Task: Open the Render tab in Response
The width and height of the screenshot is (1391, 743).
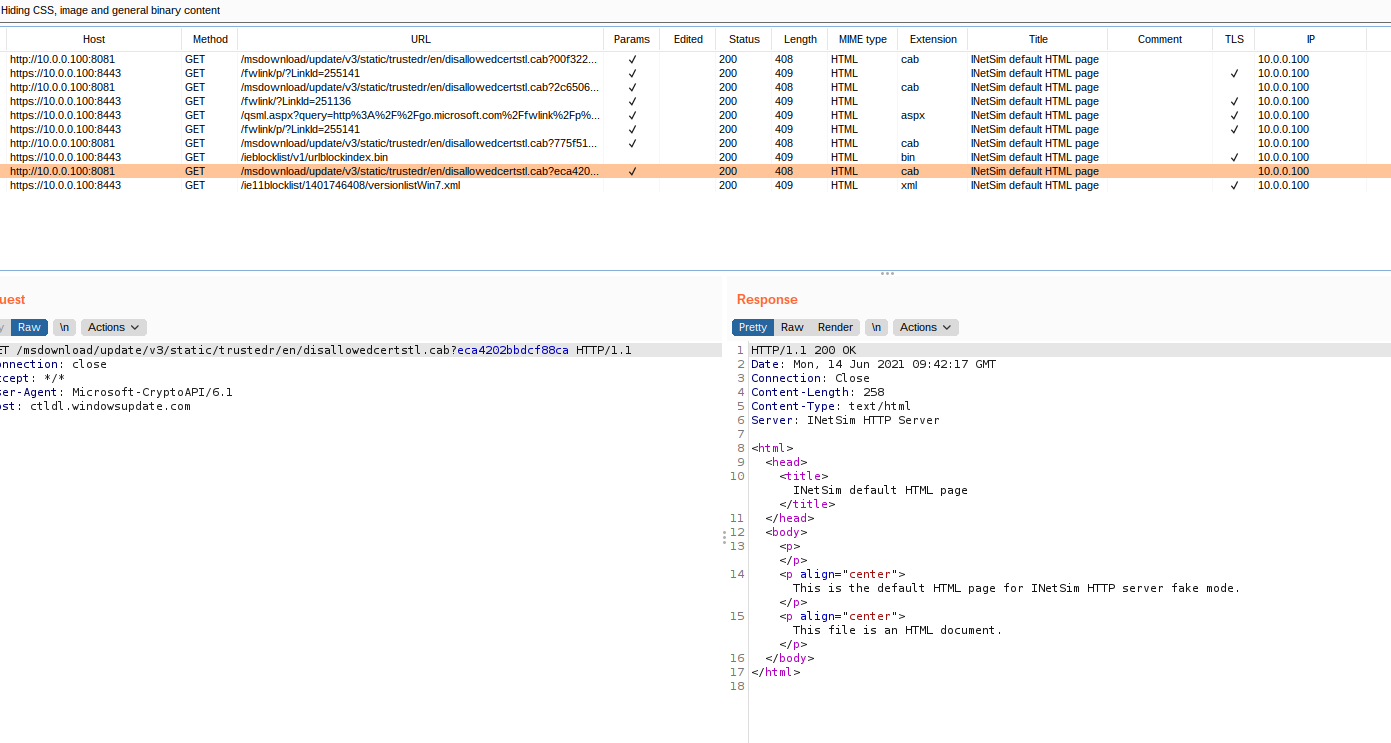Action: click(x=835, y=327)
